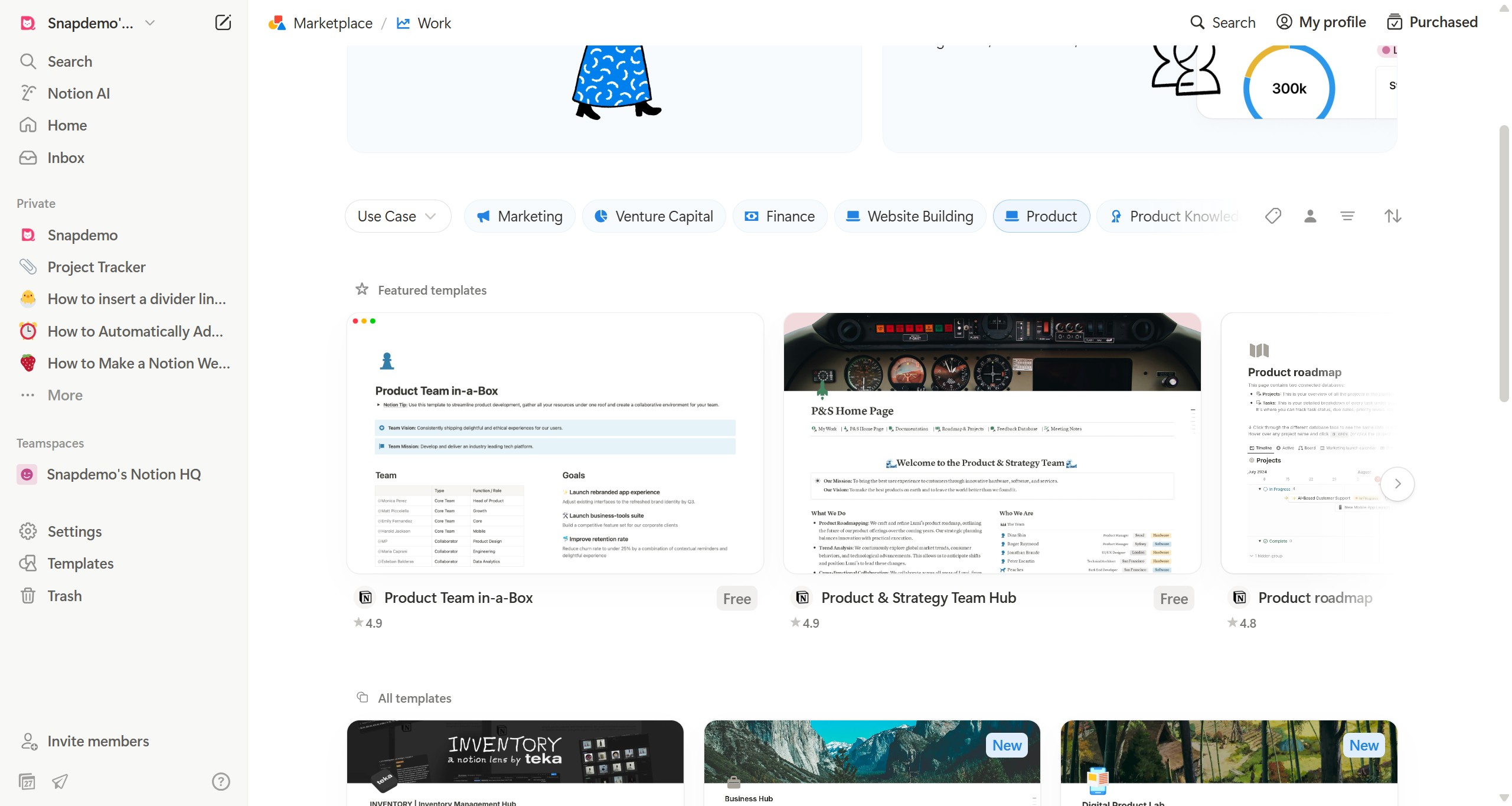This screenshot has width=1512, height=806.
Task: Click the sort arrows icon
Action: 1393,216
